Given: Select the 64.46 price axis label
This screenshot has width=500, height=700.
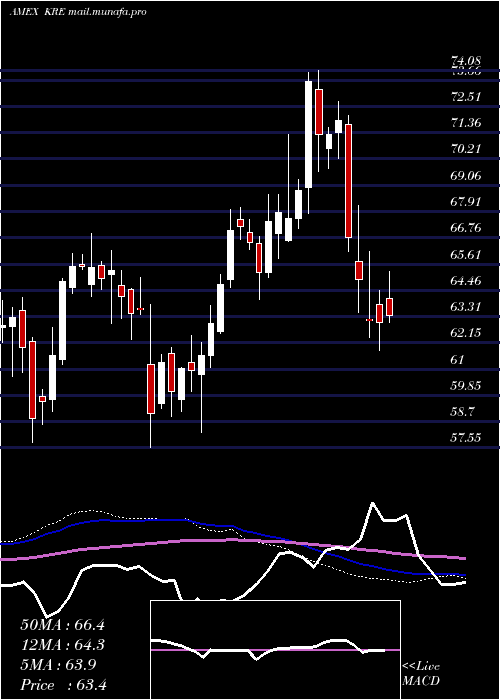Looking at the screenshot, I should (466, 280).
